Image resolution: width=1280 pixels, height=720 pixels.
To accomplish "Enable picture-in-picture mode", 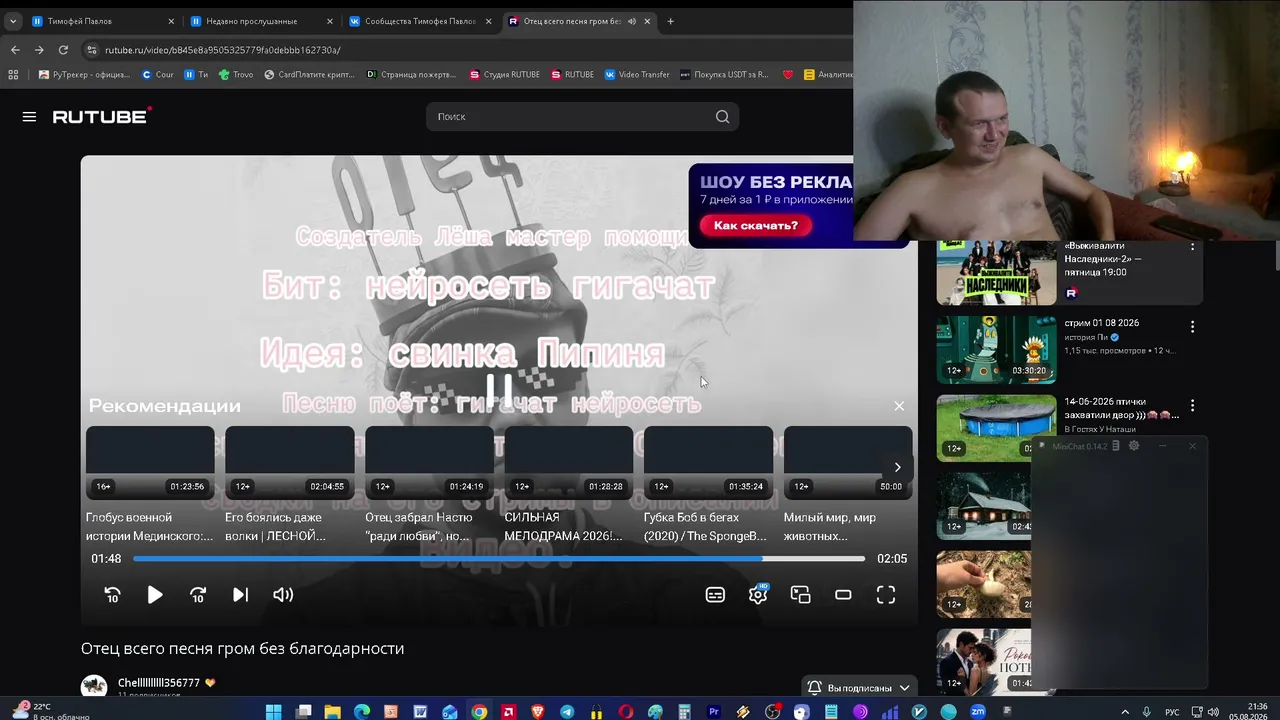I will [x=800, y=595].
